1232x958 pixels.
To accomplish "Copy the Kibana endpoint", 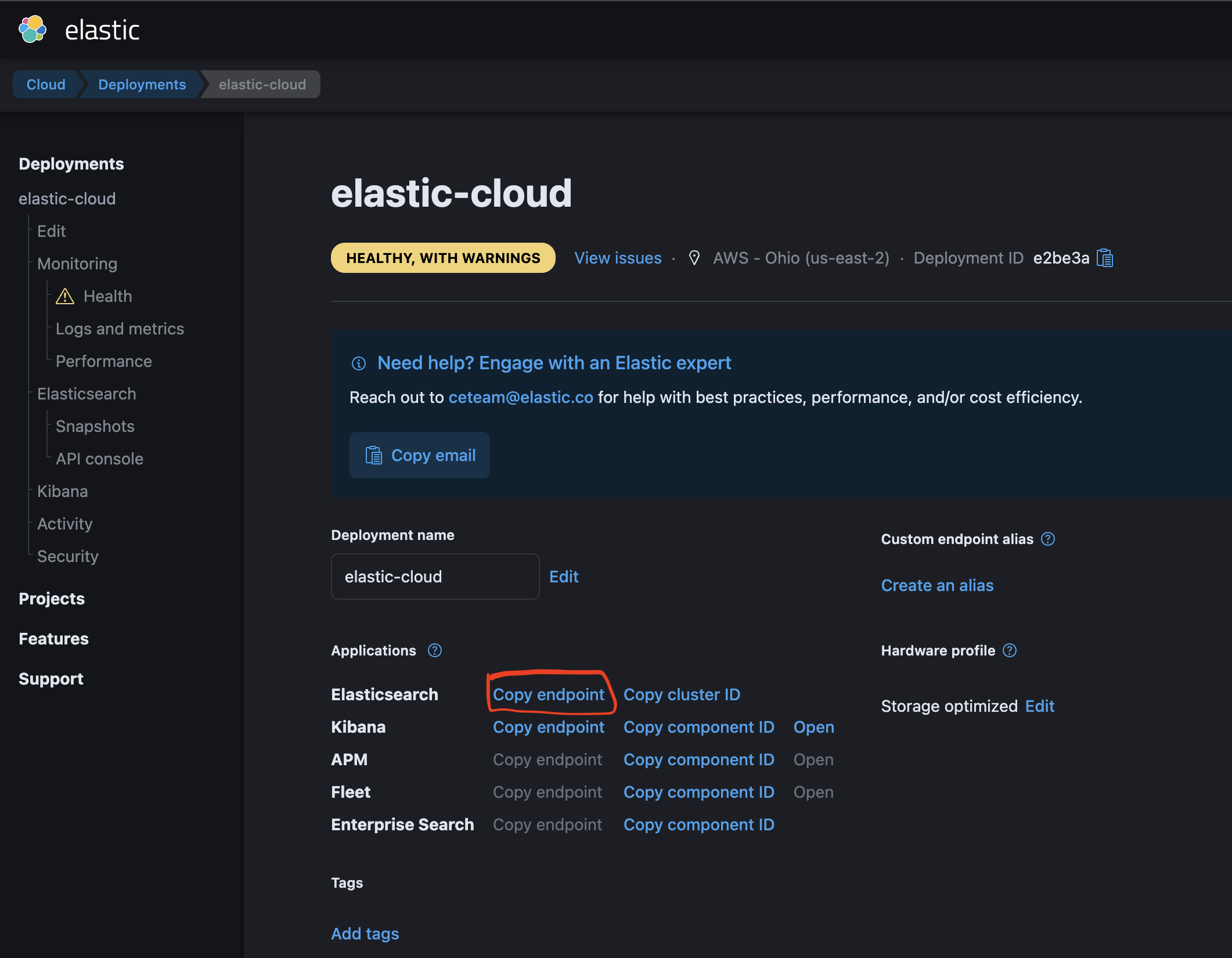I will 549,727.
